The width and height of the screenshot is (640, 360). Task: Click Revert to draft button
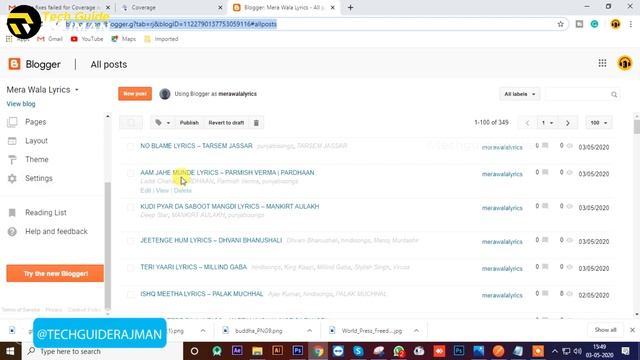coord(226,123)
